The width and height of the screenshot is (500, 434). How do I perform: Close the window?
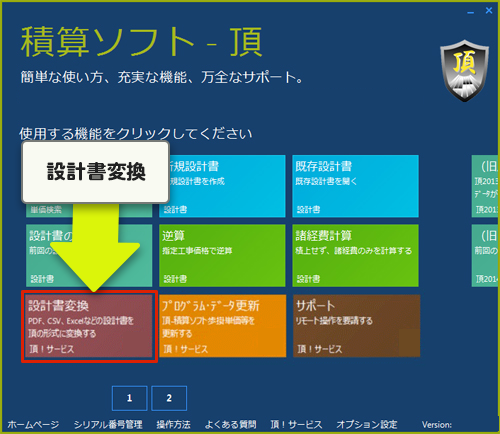click(489, 11)
